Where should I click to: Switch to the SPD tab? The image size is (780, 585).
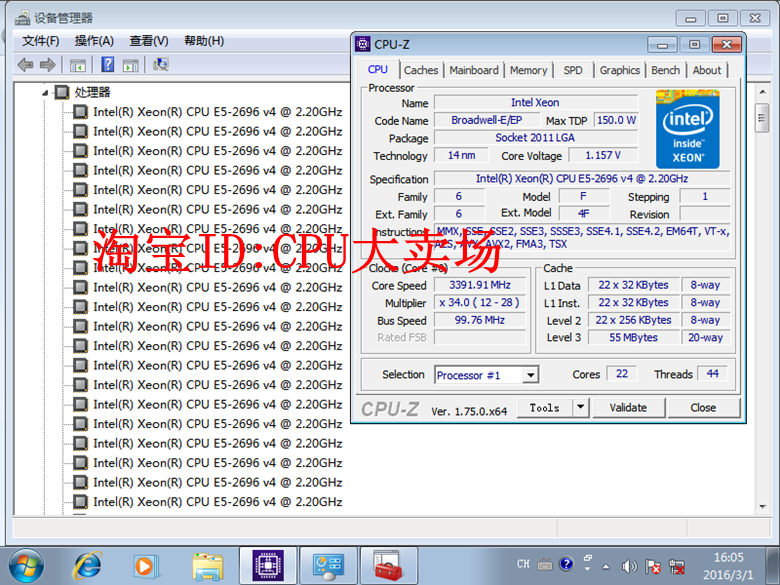pos(573,70)
